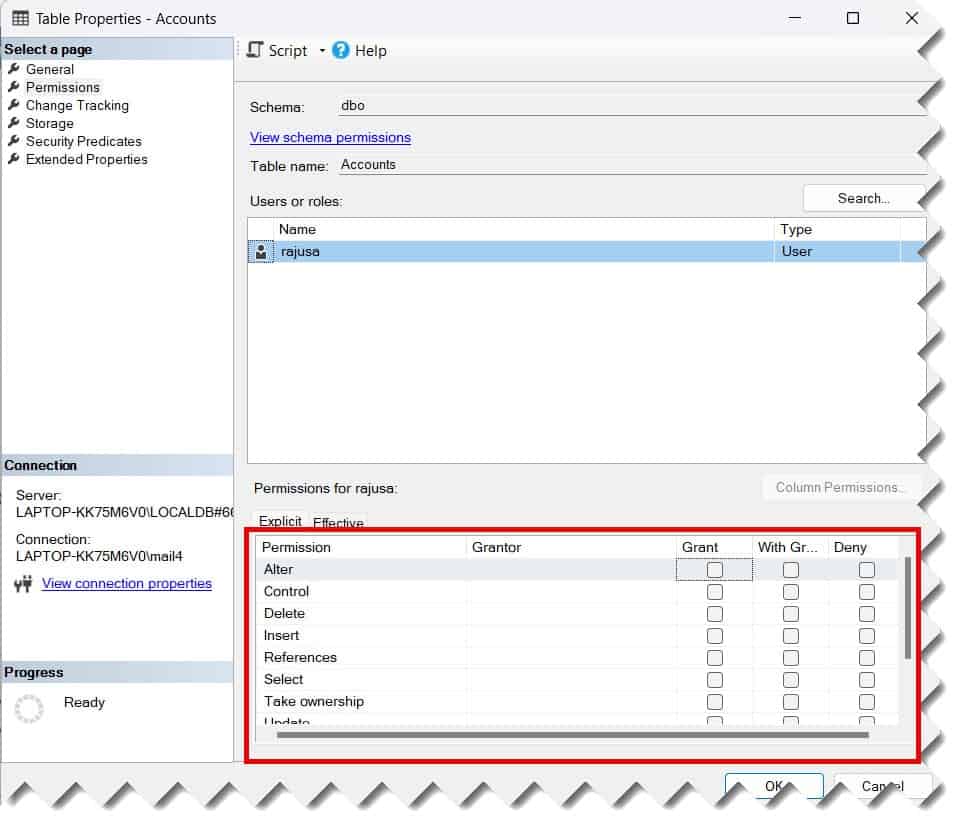Viewport: 957px width, 822px height.
Task: Click the user icon beside rajusa
Action: (x=261, y=251)
